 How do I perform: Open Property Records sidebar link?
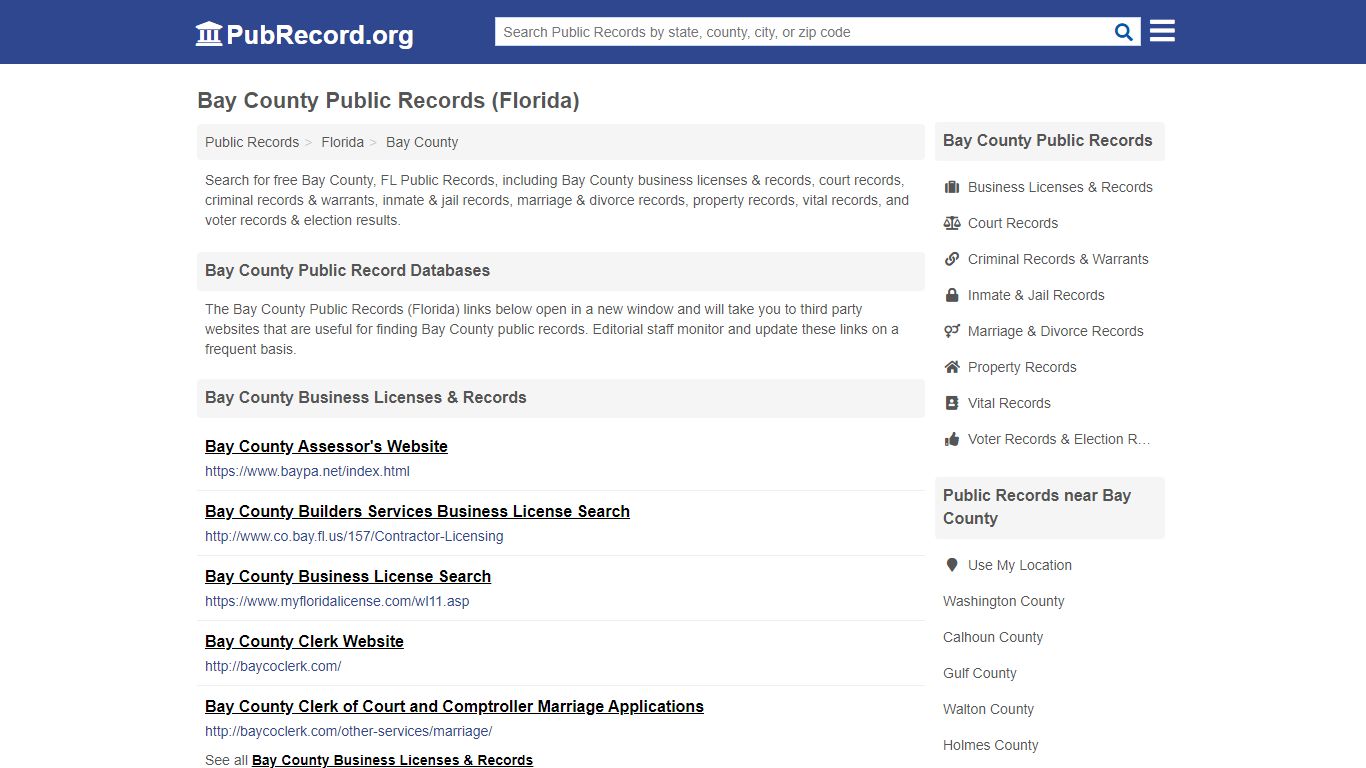point(1022,367)
